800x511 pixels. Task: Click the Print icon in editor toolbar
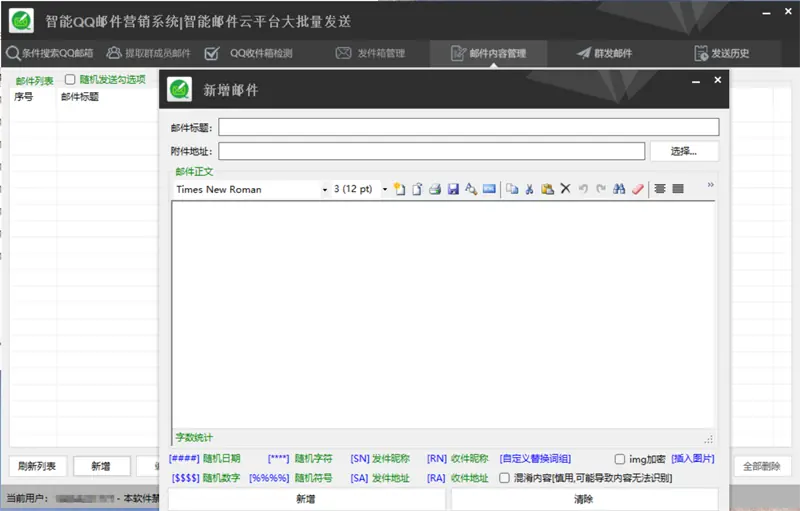pyautogui.click(x=435, y=189)
